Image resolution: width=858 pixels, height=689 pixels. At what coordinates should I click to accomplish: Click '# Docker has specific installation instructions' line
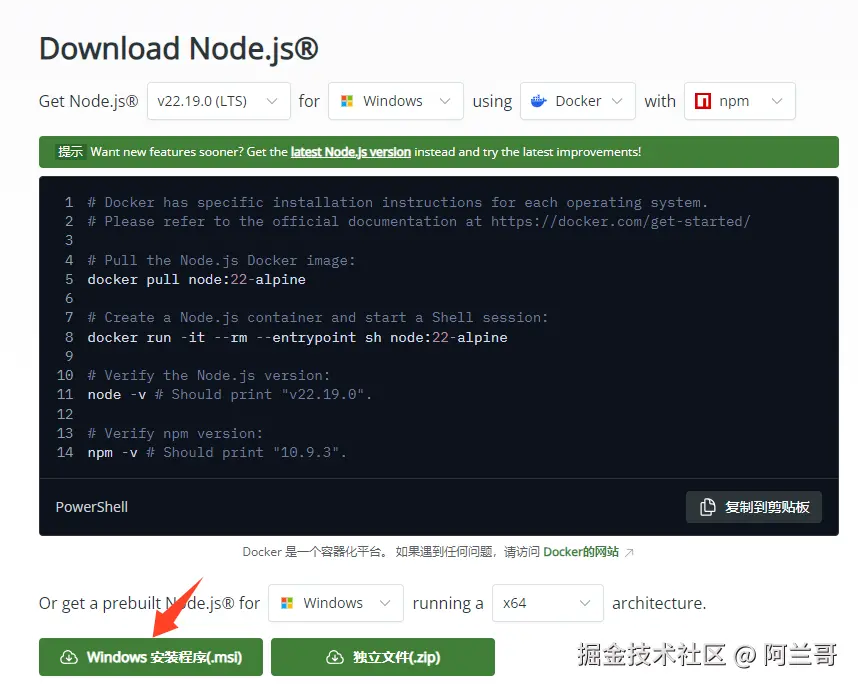coord(397,202)
